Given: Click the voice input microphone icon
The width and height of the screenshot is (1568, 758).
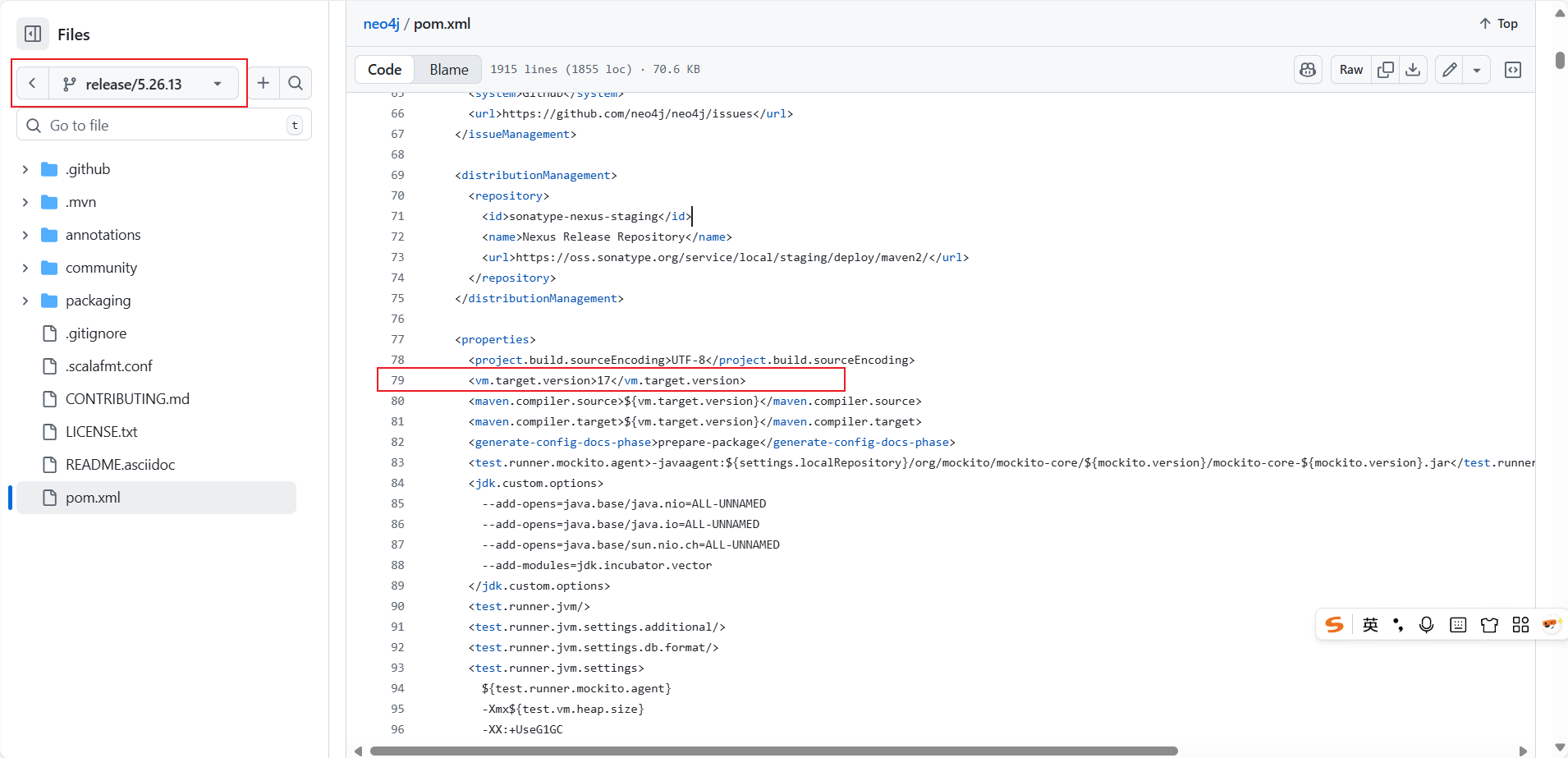Looking at the screenshot, I should tap(1427, 625).
